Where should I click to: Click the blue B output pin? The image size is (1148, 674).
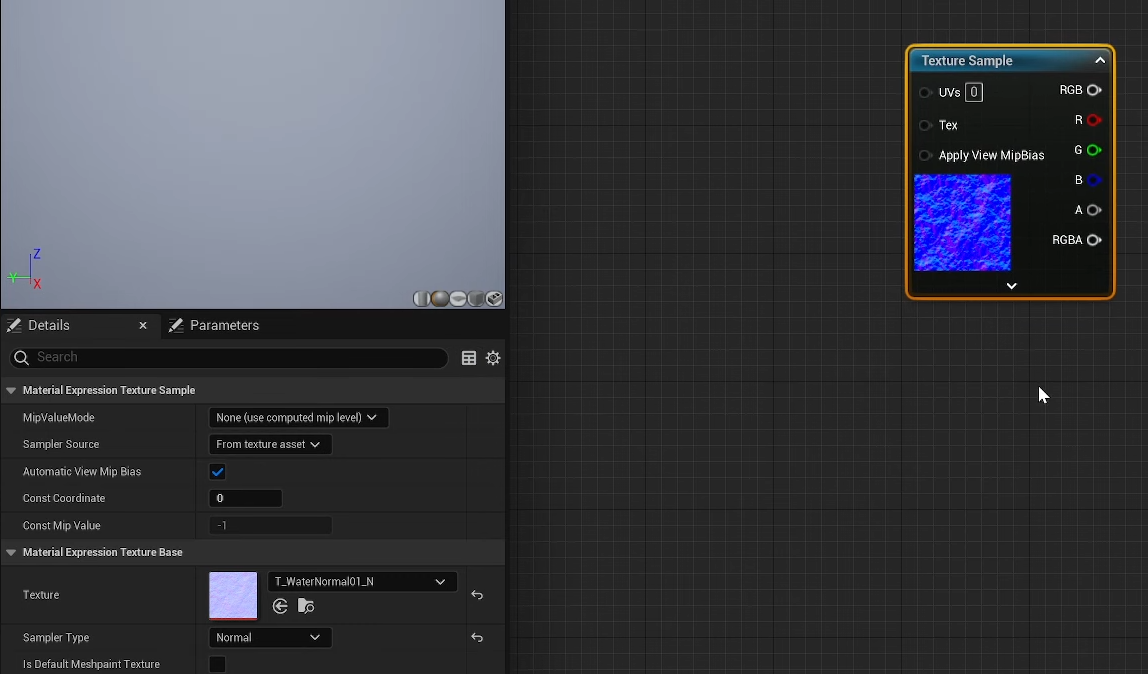(1094, 180)
